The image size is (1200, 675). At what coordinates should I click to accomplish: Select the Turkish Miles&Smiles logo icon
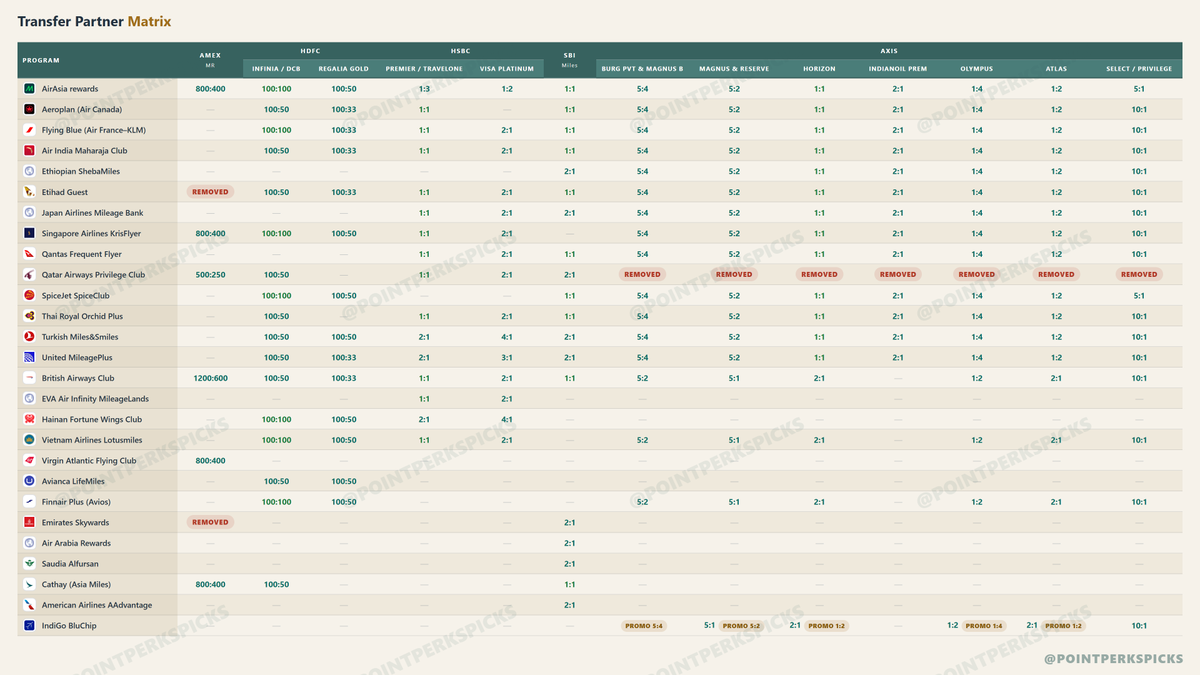coord(30,337)
